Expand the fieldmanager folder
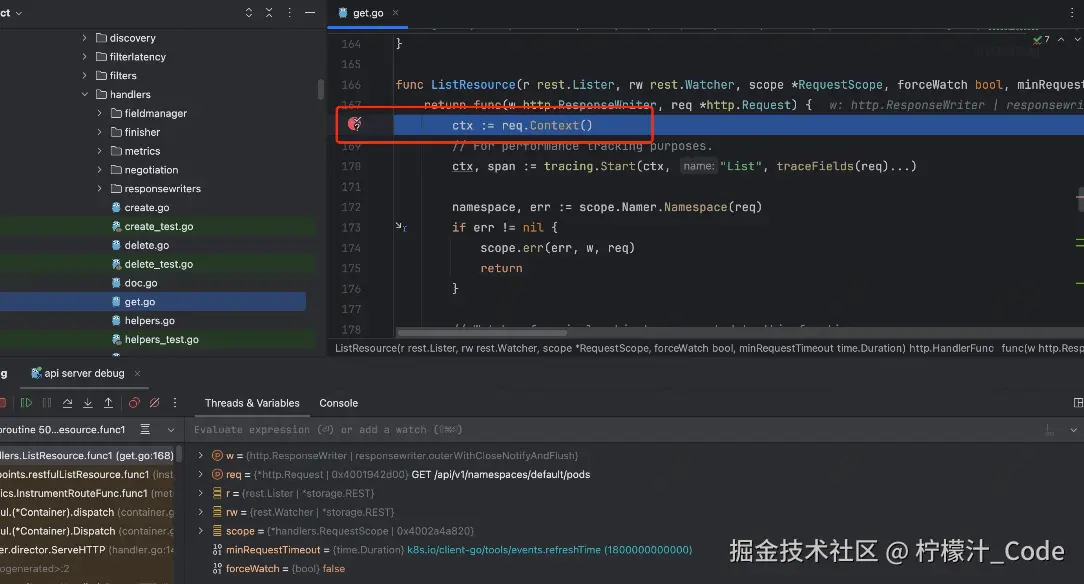Viewport: 1084px width, 584px height. tap(100, 113)
